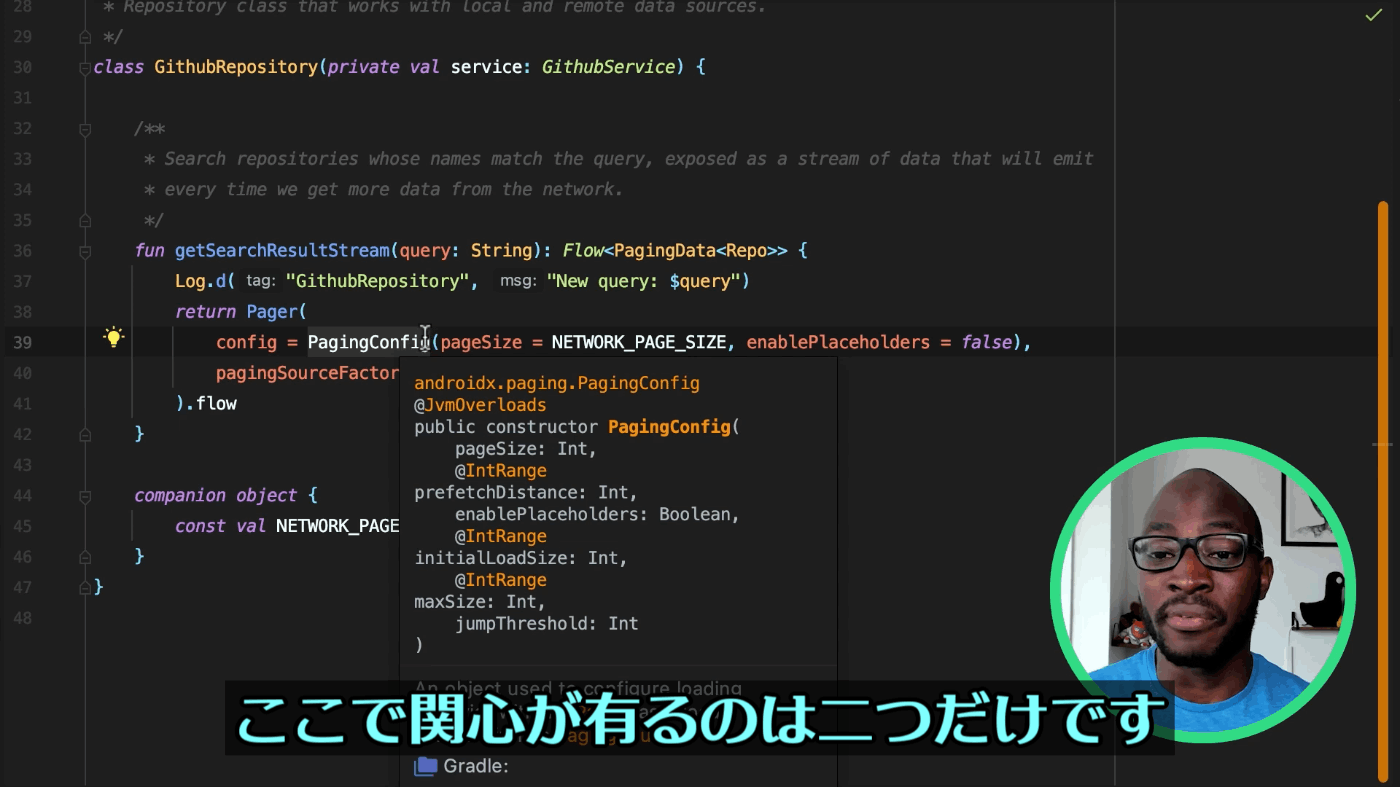1400x787 pixels.
Task: Click the .flow call on line 41
Action: point(211,404)
